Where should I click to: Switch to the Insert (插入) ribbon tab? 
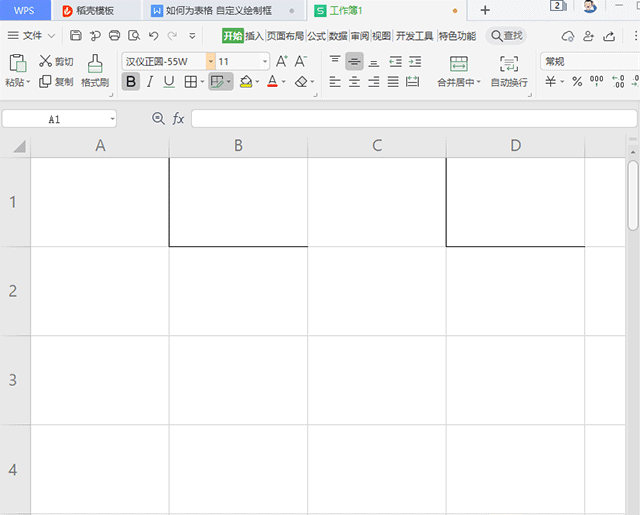[x=254, y=36]
